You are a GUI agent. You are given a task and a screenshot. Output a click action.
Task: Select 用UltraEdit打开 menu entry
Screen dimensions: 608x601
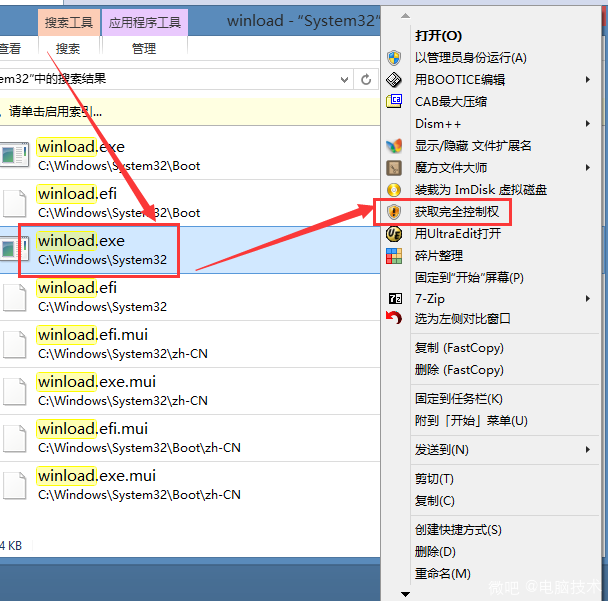point(458,234)
